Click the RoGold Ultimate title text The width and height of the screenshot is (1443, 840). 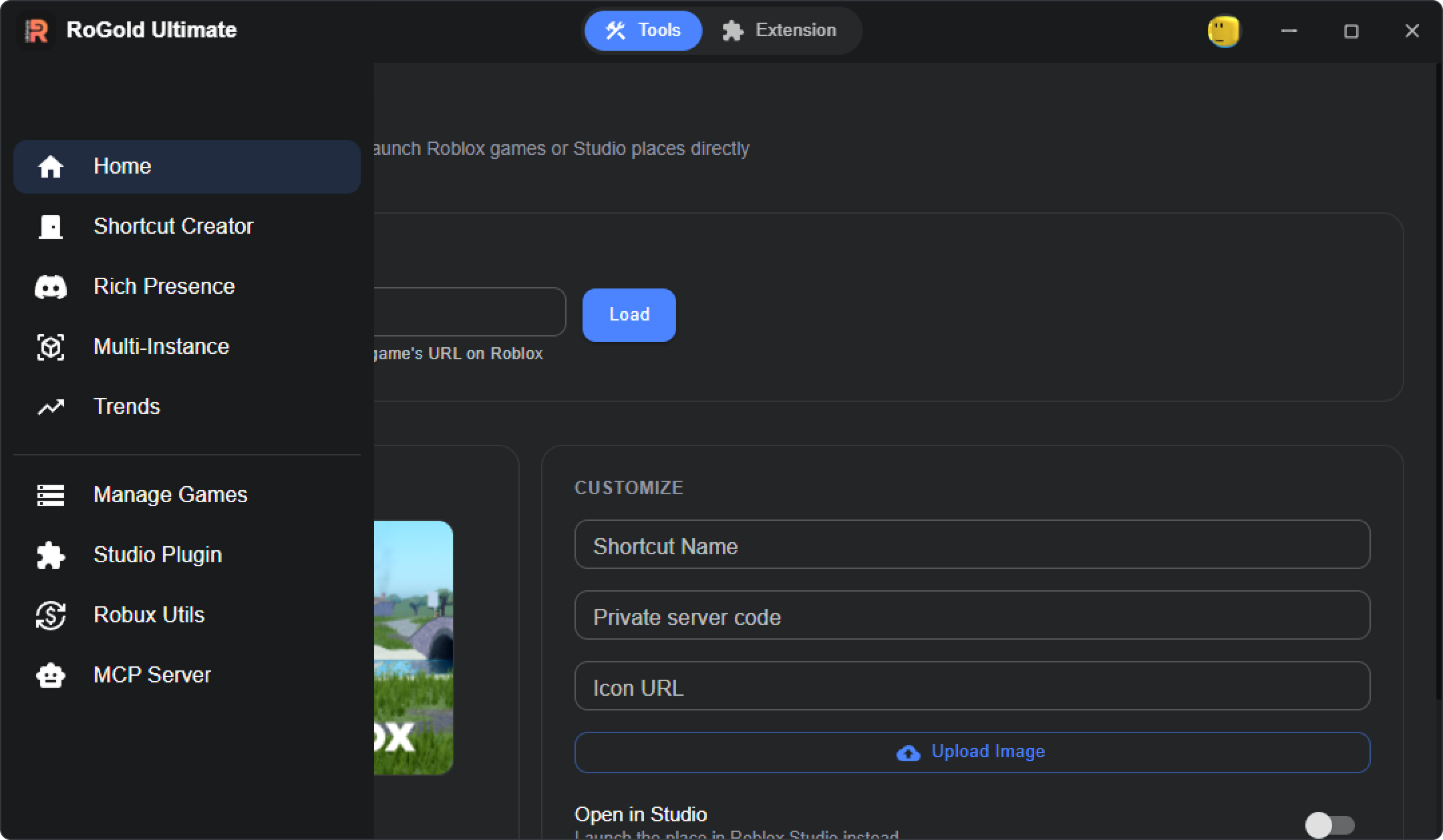tap(152, 30)
